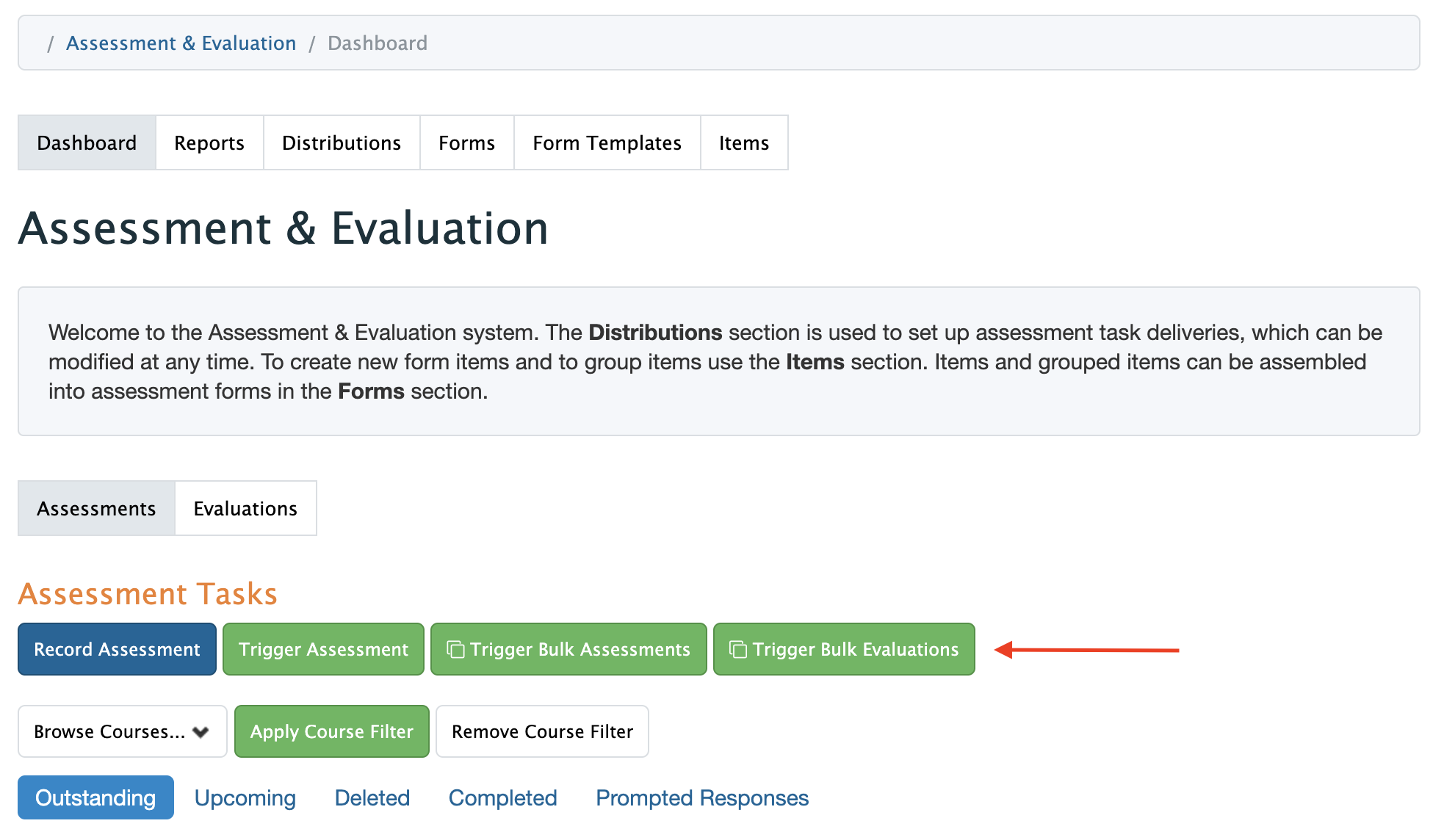Click the Browse Courses chevron arrow

coord(201,732)
